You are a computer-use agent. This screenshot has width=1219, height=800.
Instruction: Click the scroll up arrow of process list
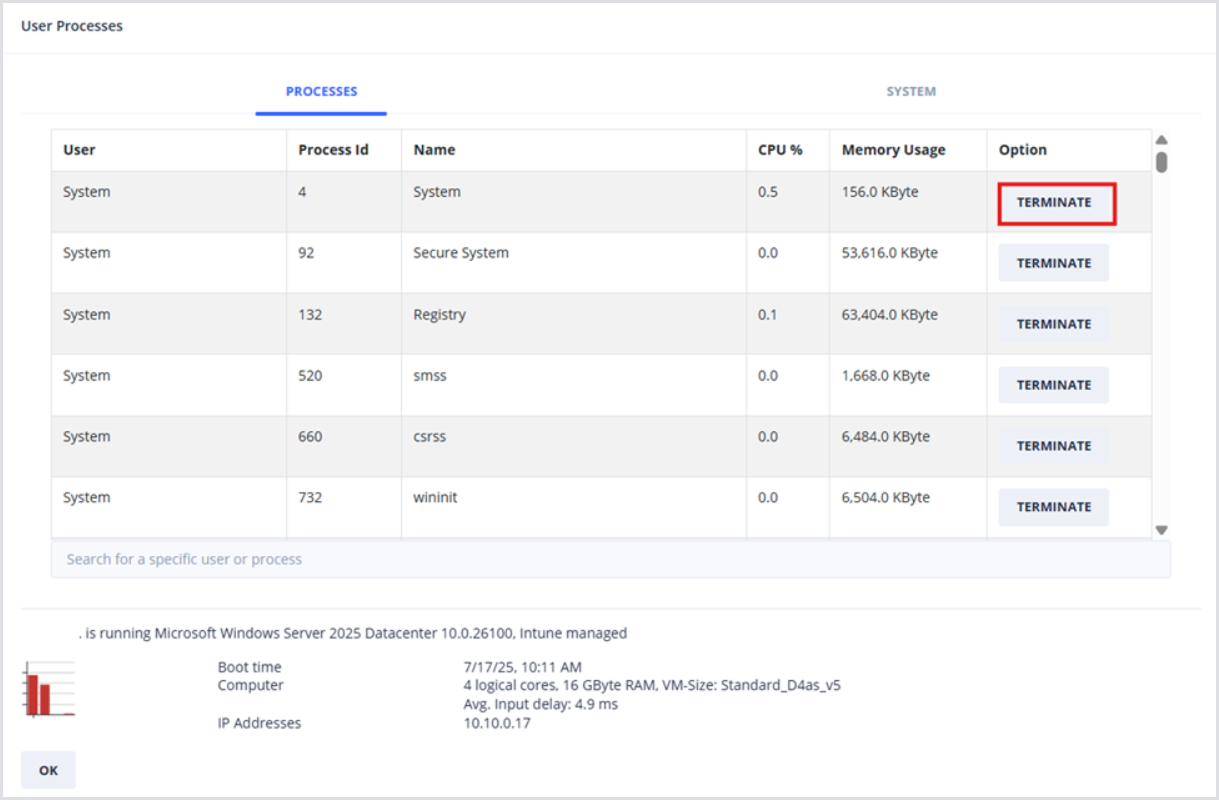[1161, 140]
